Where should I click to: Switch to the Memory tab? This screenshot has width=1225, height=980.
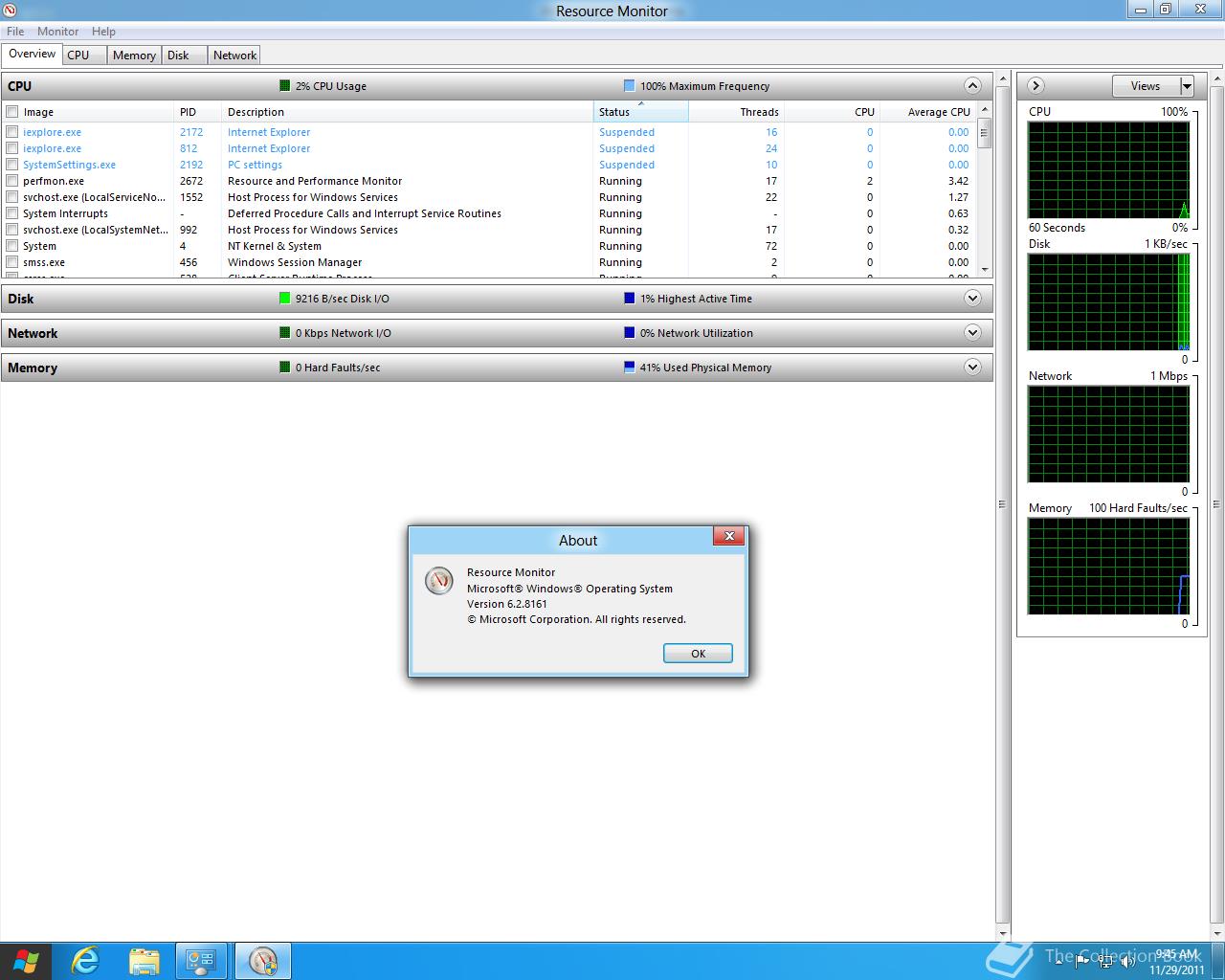[134, 56]
